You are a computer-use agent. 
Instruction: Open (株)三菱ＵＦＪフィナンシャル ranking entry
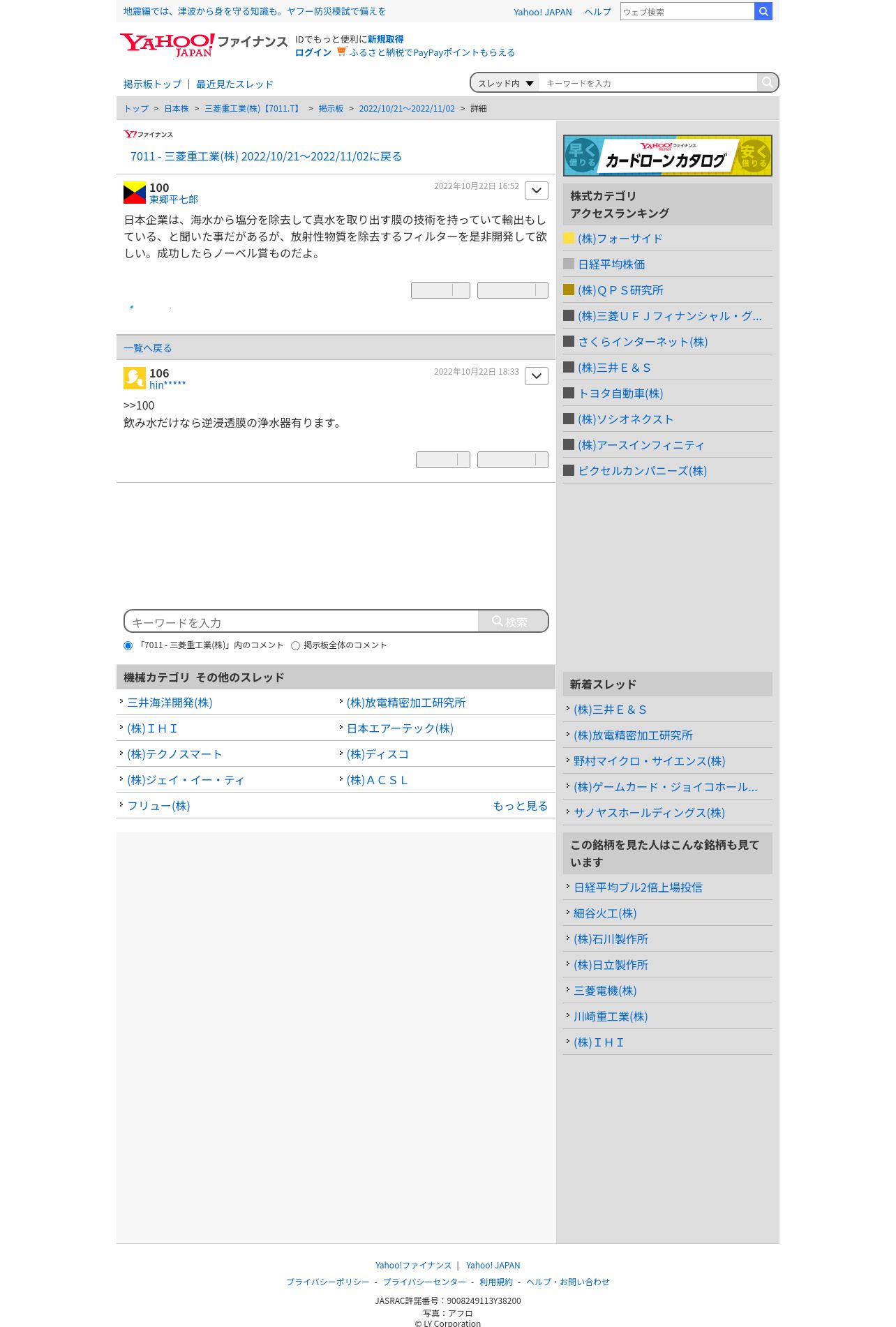pos(670,316)
